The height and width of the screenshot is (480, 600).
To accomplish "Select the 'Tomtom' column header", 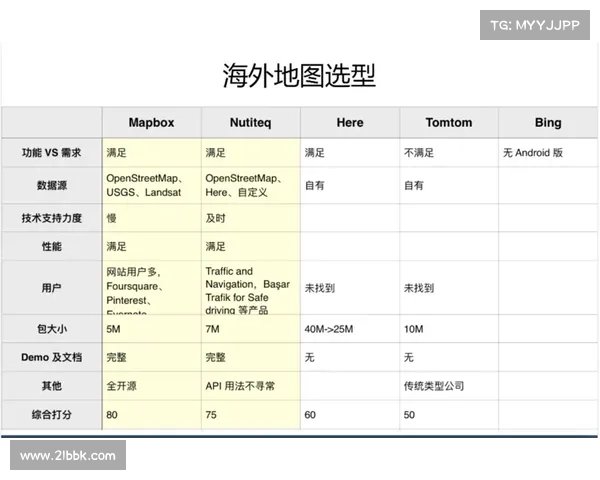I will (449, 122).
